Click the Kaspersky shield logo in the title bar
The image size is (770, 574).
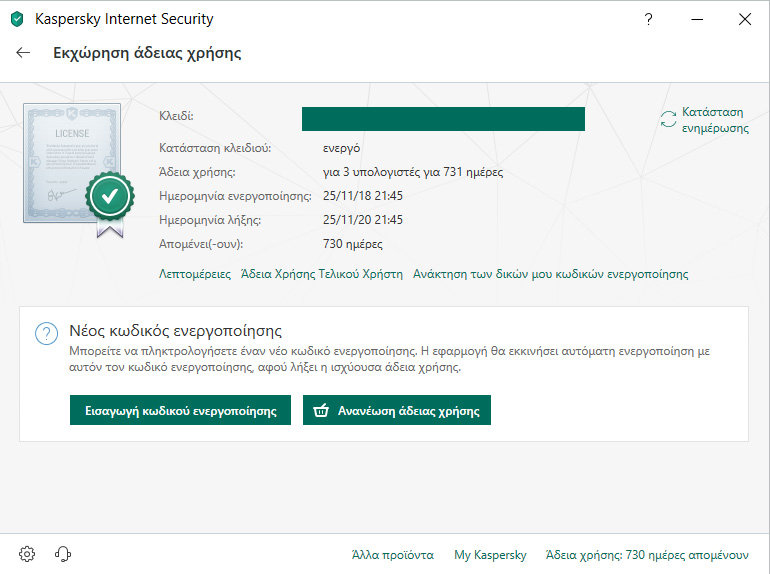pos(17,19)
